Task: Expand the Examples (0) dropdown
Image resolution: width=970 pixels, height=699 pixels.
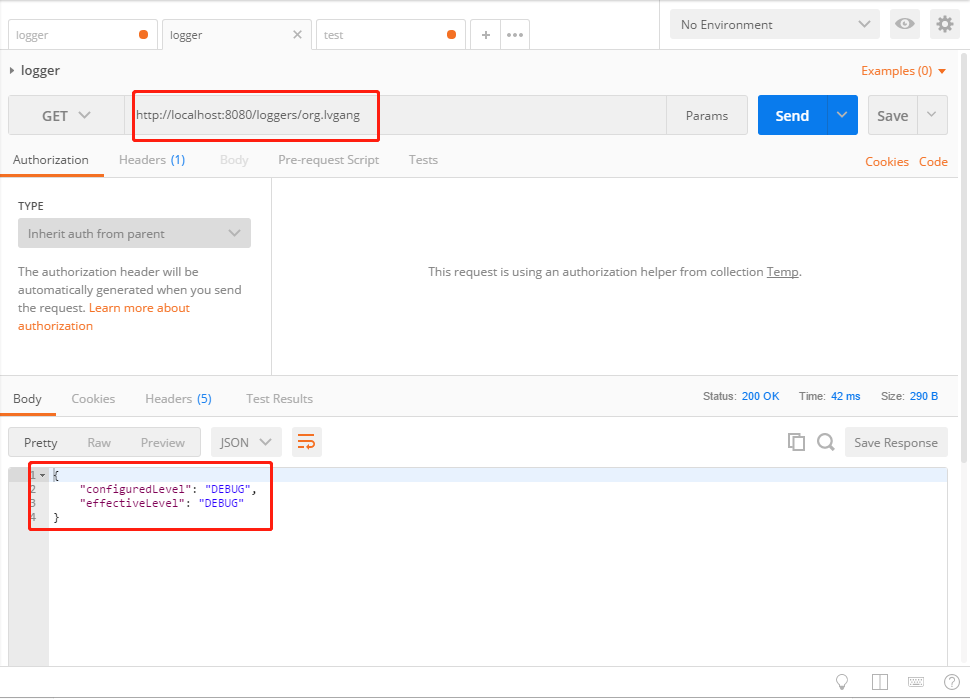Action: pyautogui.click(x=903, y=71)
